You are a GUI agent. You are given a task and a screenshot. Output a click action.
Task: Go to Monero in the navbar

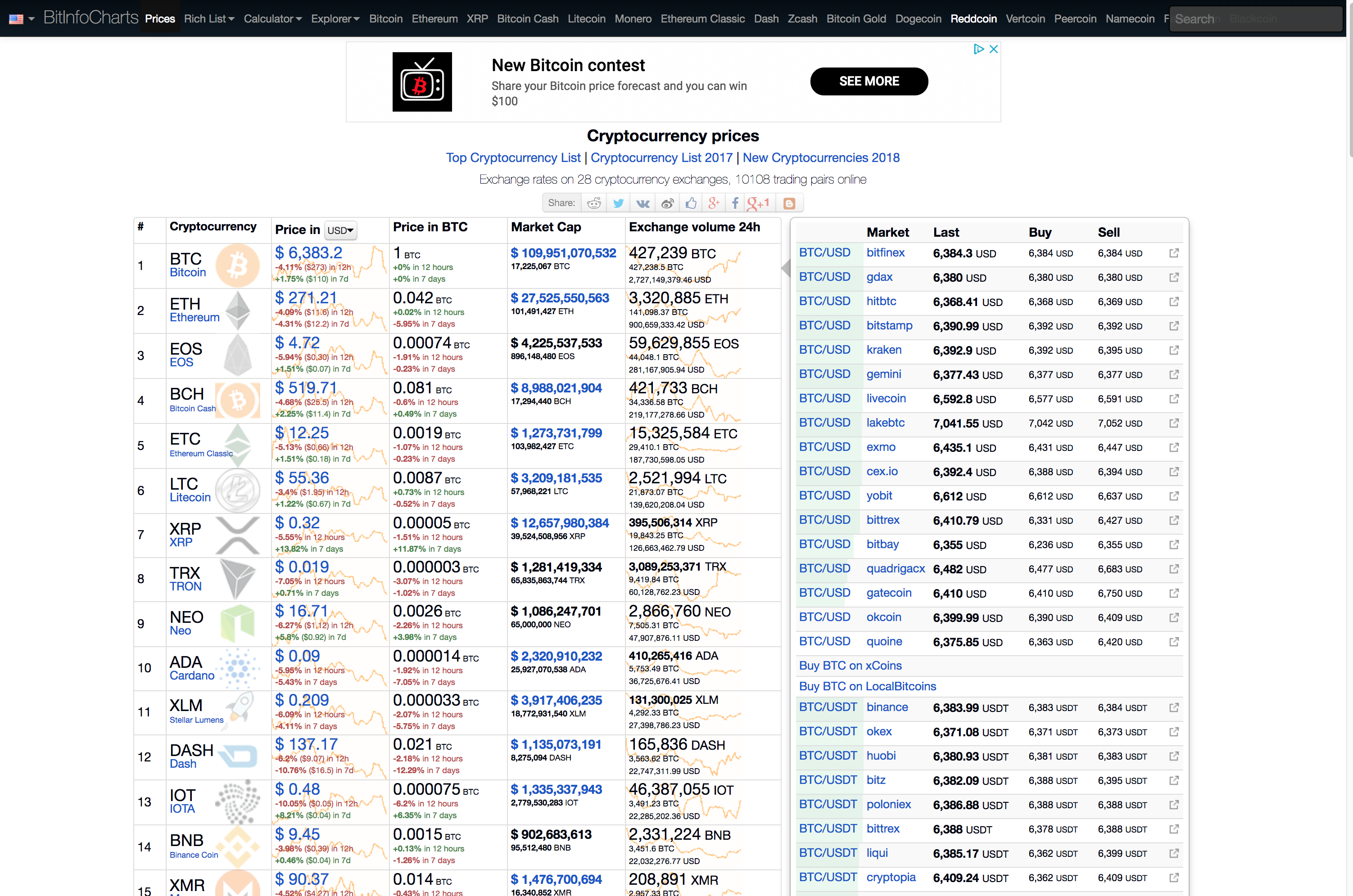pyautogui.click(x=633, y=19)
